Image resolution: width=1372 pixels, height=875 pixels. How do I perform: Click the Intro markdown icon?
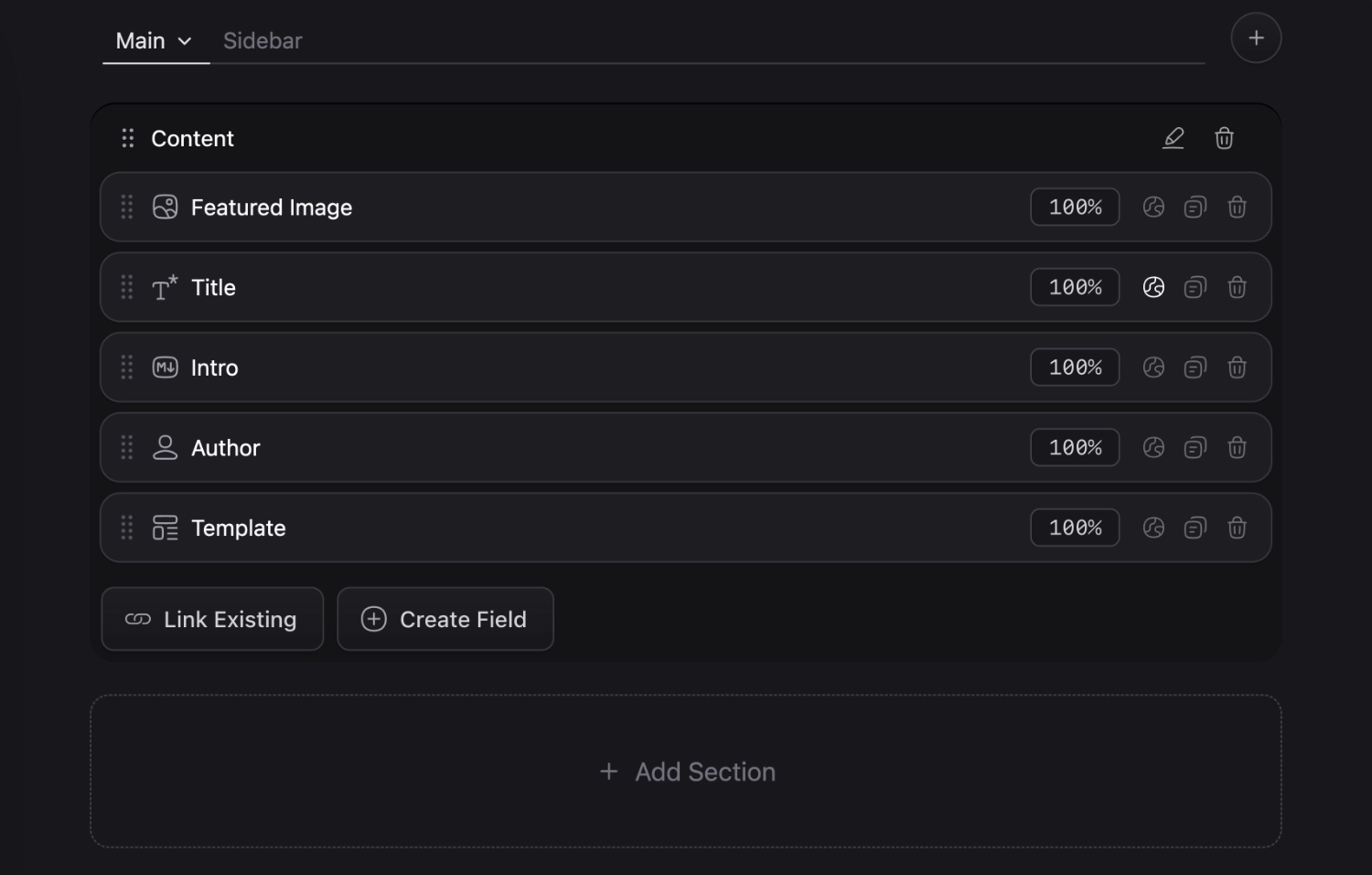165,367
